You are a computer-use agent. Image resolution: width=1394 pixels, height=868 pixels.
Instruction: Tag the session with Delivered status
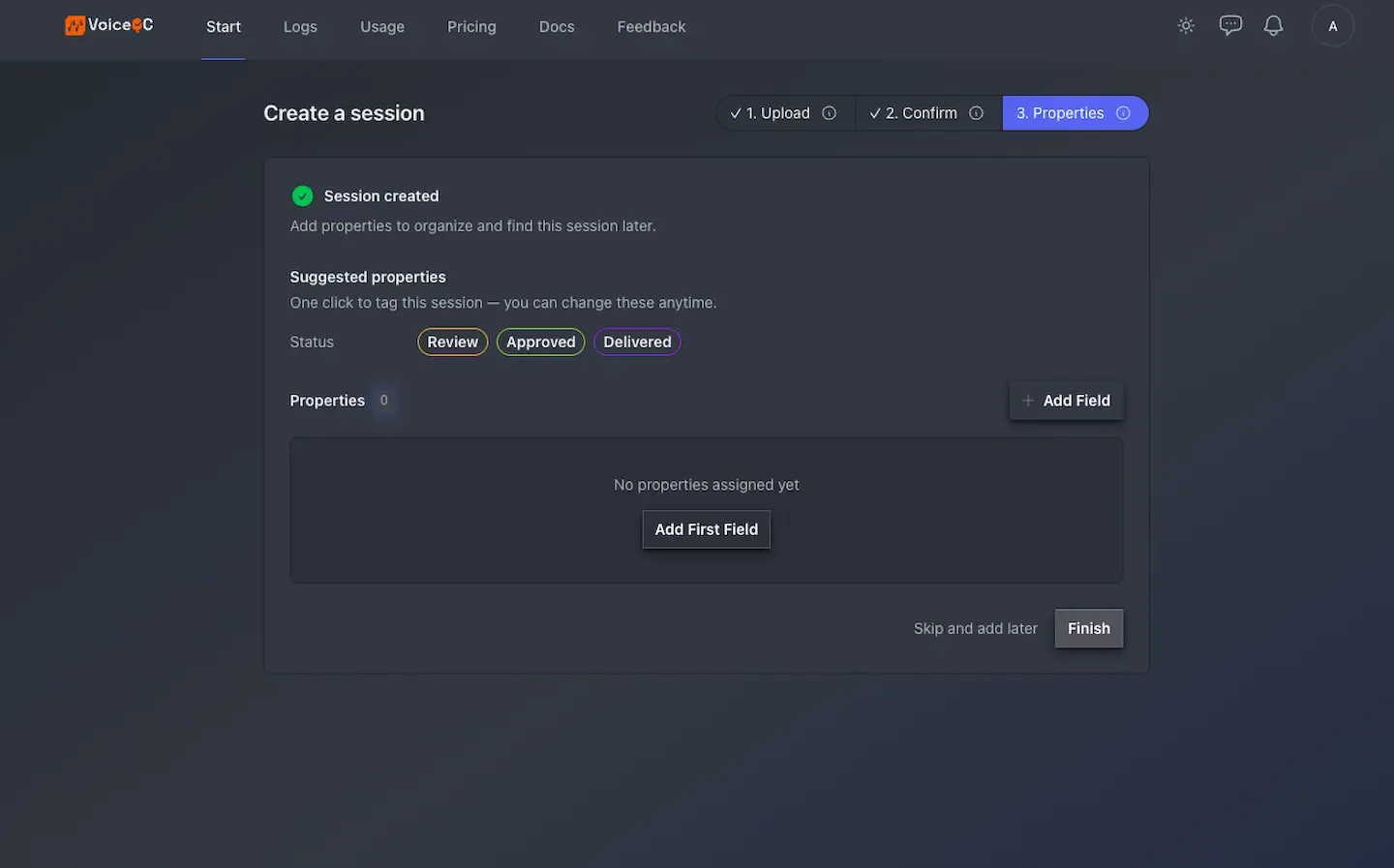pos(637,342)
